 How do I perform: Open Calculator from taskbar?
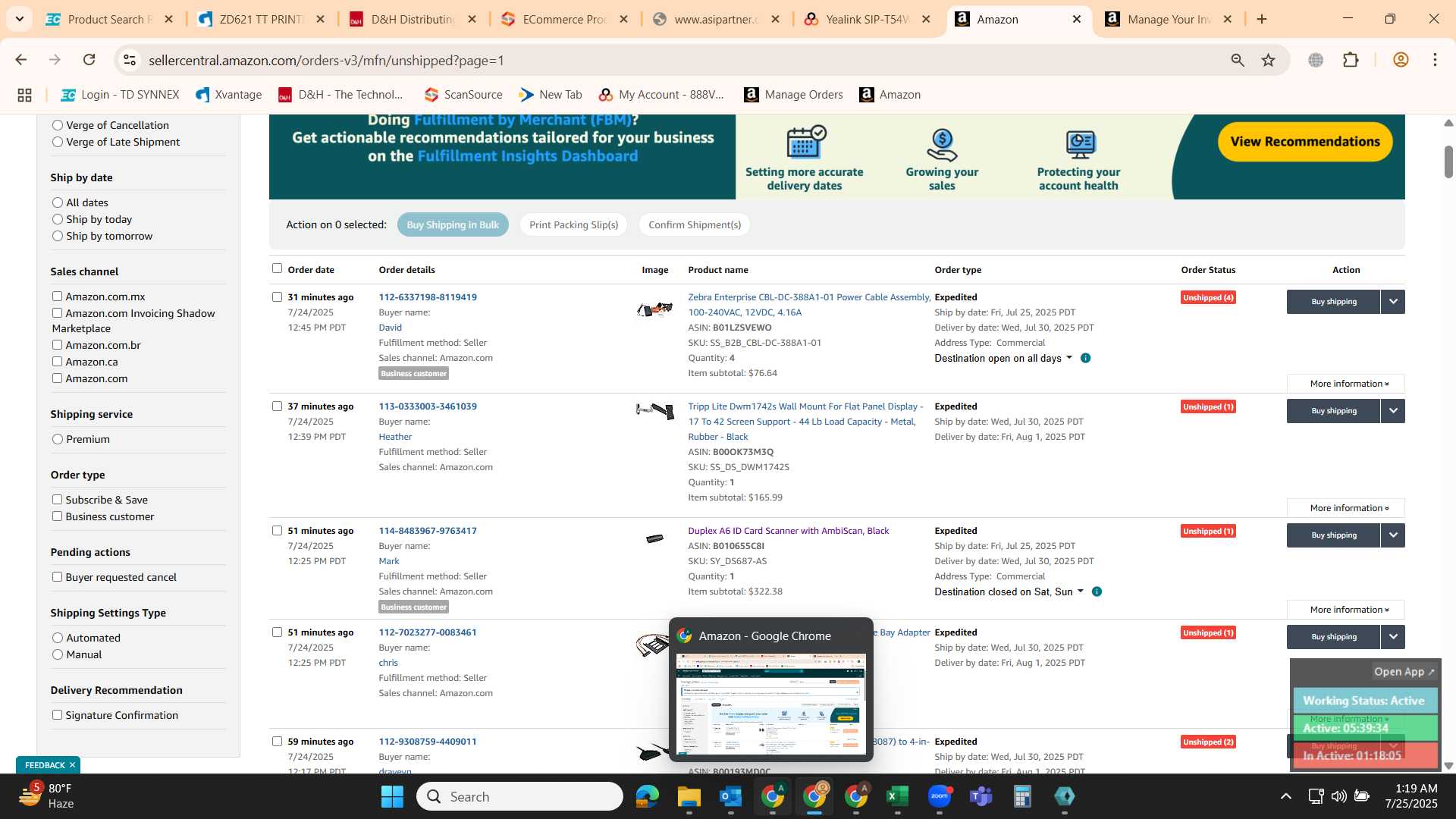point(1022,796)
